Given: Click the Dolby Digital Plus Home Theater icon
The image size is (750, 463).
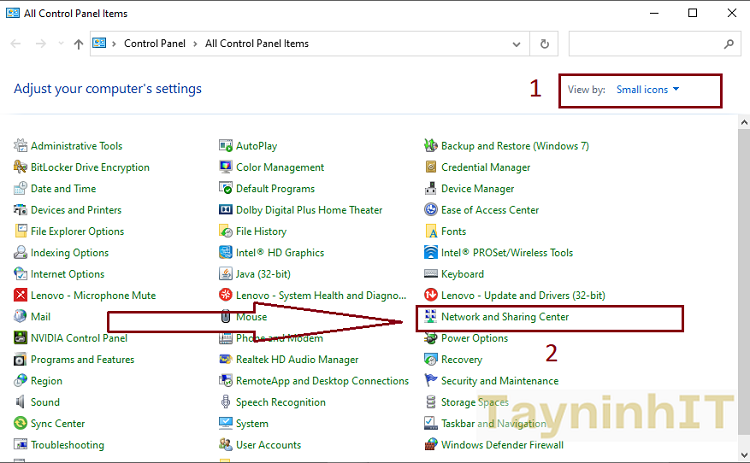Looking at the screenshot, I should click(x=226, y=210).
